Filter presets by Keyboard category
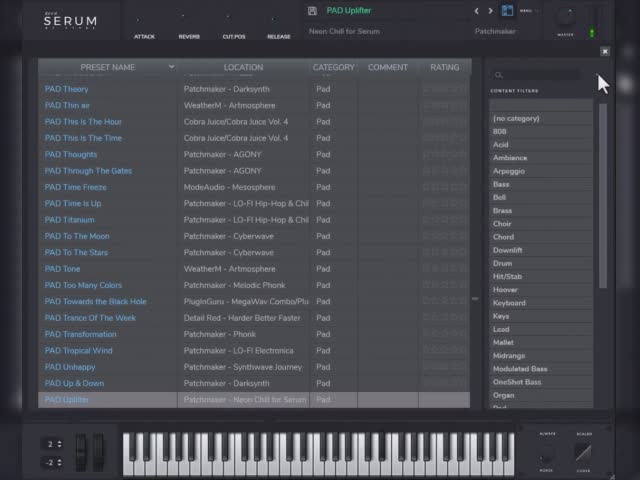The height and width of the screenshot is (480, 640). [541, 303]
